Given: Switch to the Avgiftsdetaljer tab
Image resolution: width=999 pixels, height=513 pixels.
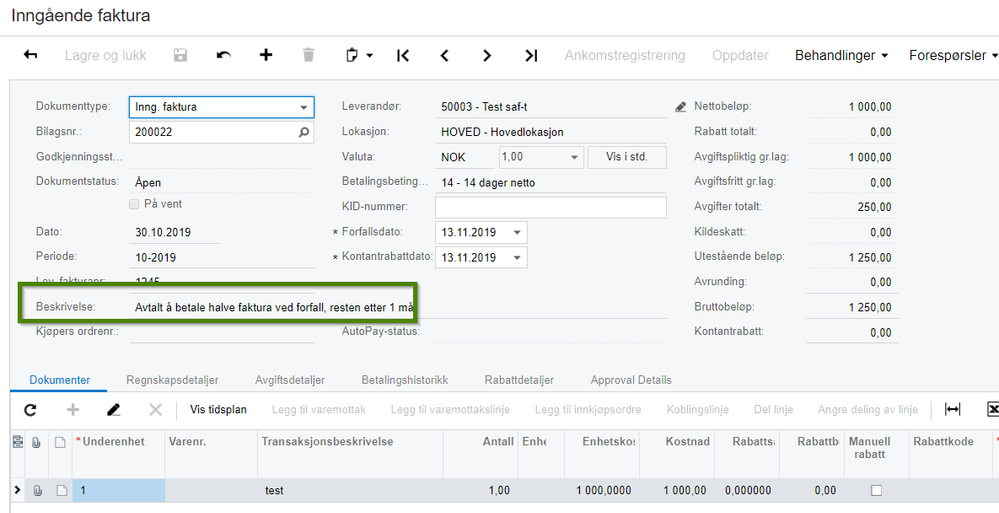Looking at the screenshot, I should click(x=290, y=380).
